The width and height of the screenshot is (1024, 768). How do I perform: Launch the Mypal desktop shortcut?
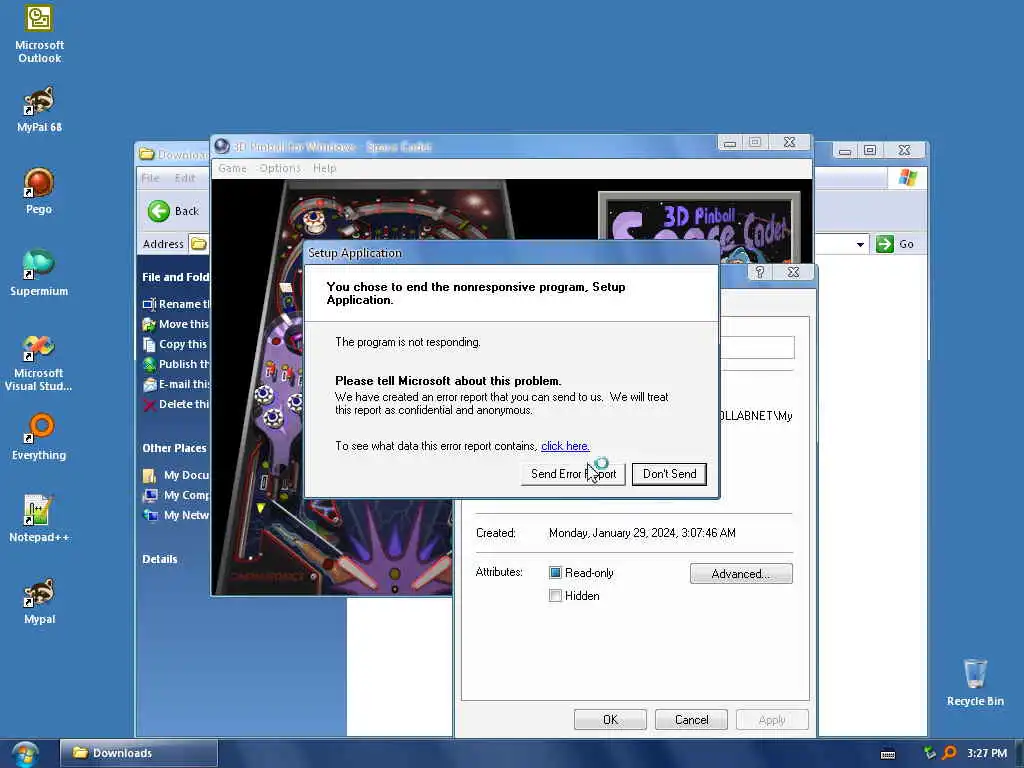tap(39, 601)
